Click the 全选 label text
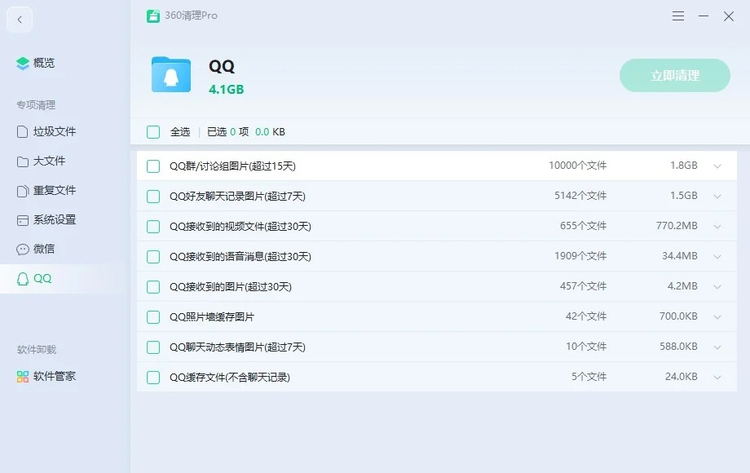Viewport: 750px width, 473px height. [x=180, y=132]
